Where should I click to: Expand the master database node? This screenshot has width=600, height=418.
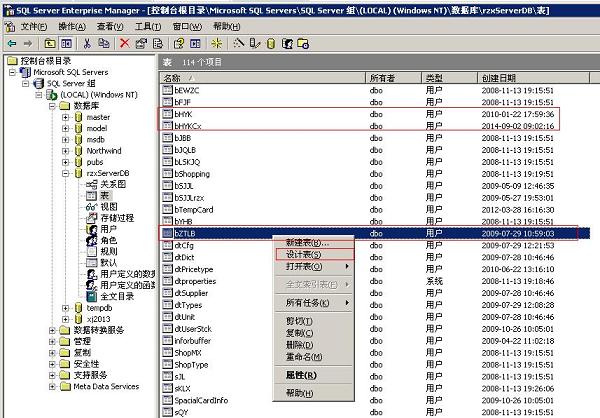tap(66, 117)
